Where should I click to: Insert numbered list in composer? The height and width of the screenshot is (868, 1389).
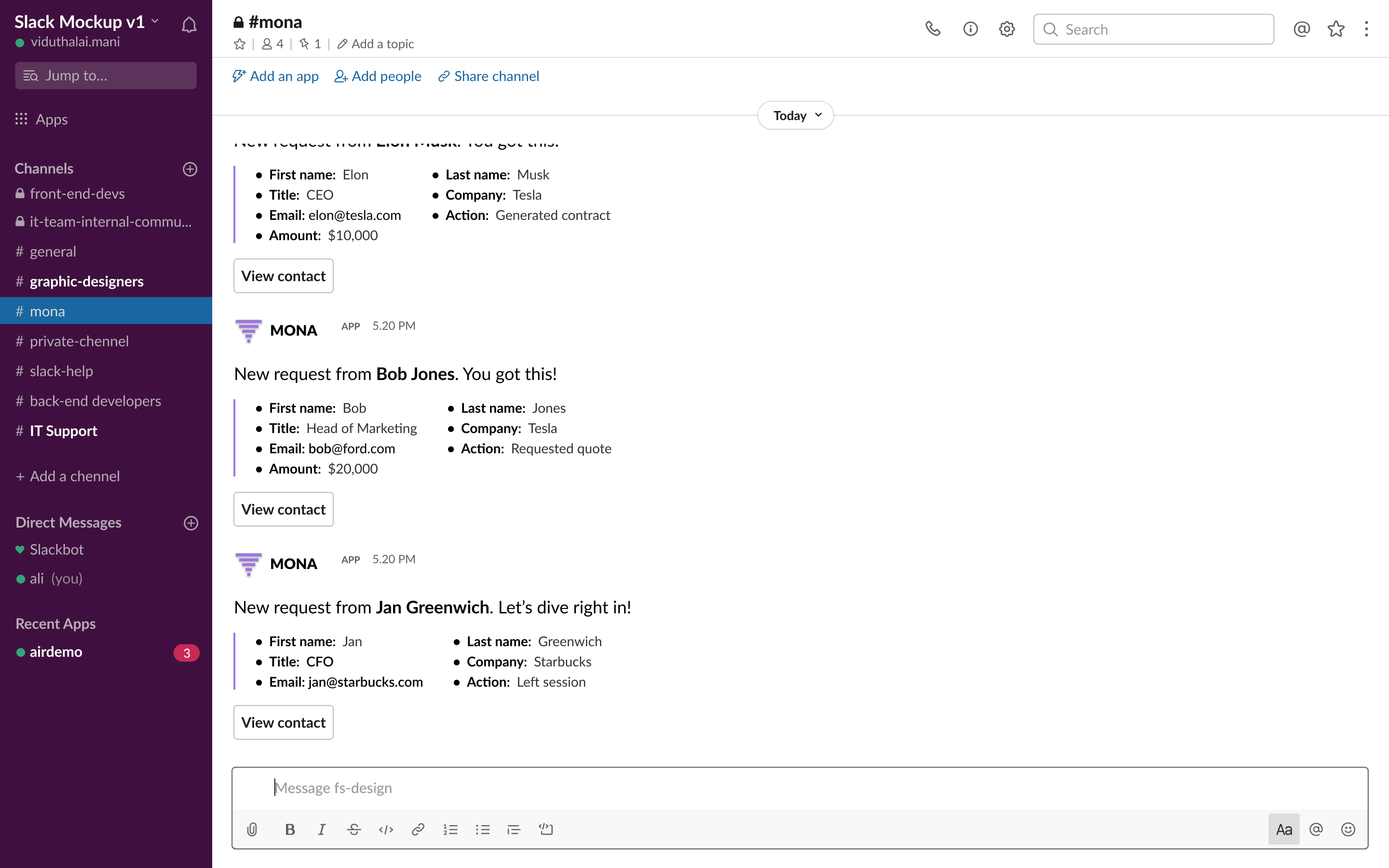coord(450,829)
